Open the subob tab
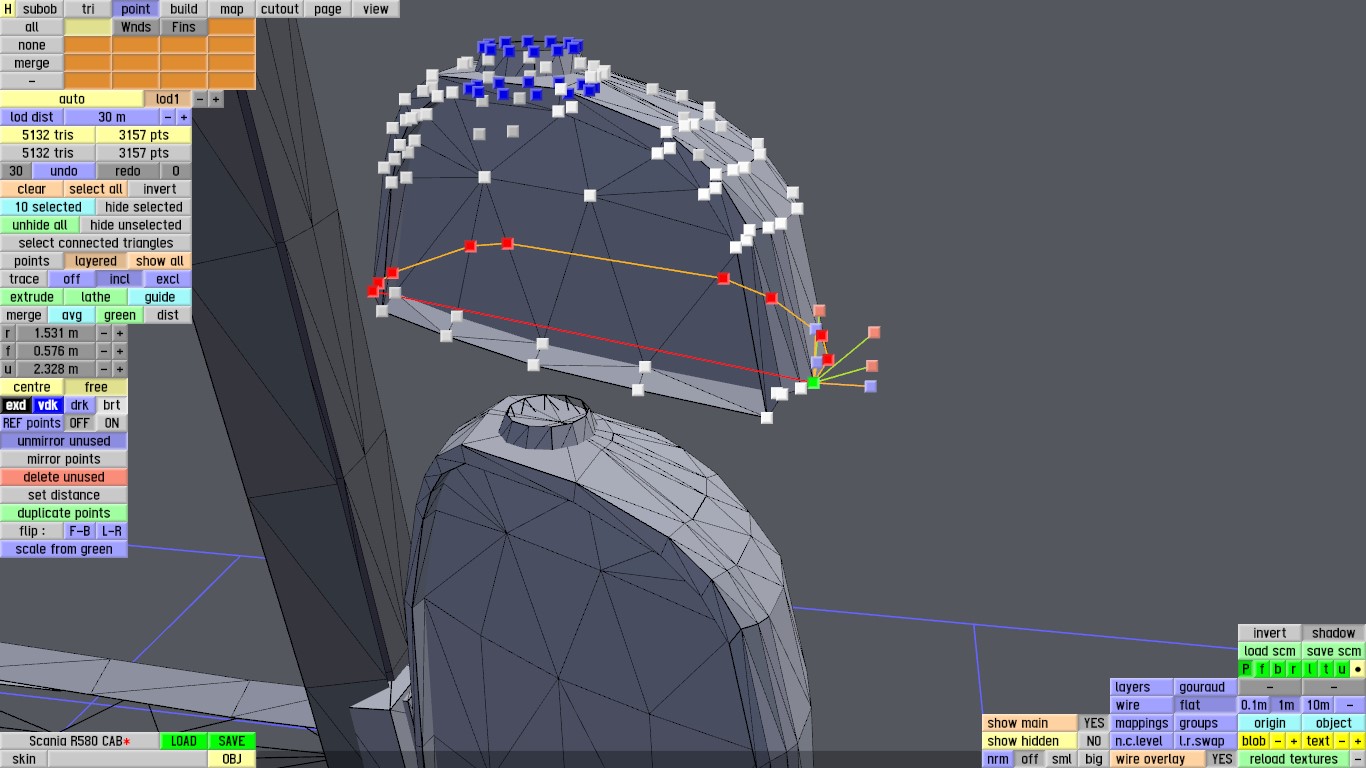This screenshot has height=768, width=1366. (40, 9)
